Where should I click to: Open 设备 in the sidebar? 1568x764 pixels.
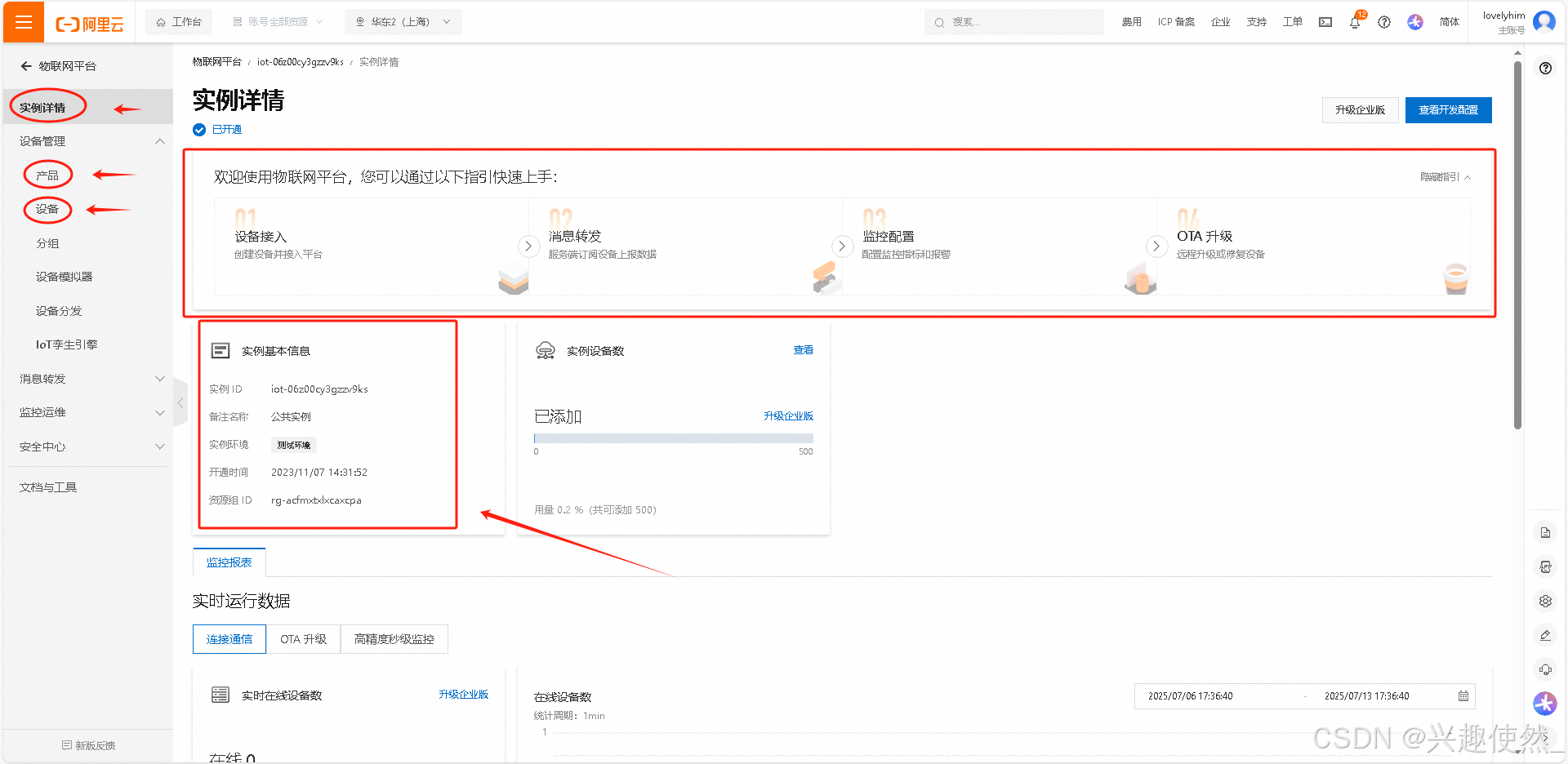click(x=47, y=209)
